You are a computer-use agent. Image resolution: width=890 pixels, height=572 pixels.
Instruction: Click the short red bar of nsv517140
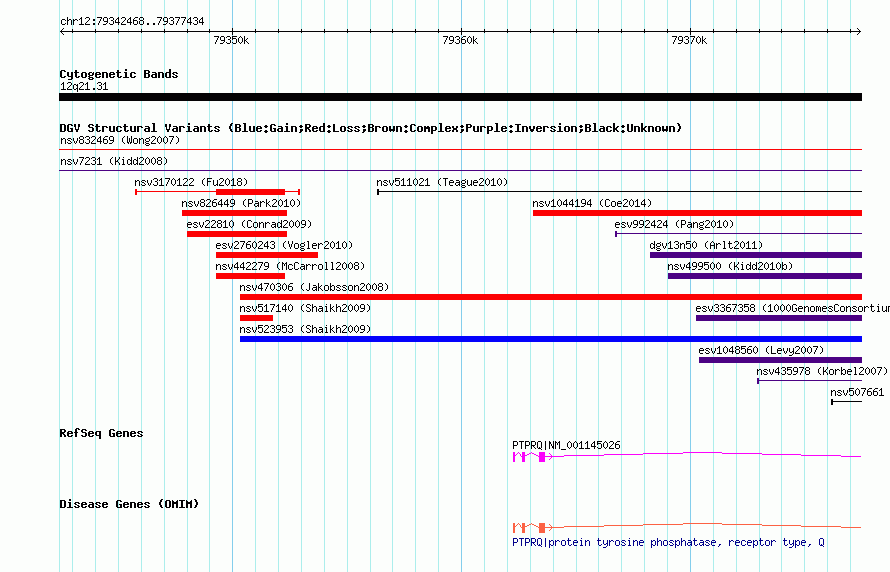coord(256,318)
